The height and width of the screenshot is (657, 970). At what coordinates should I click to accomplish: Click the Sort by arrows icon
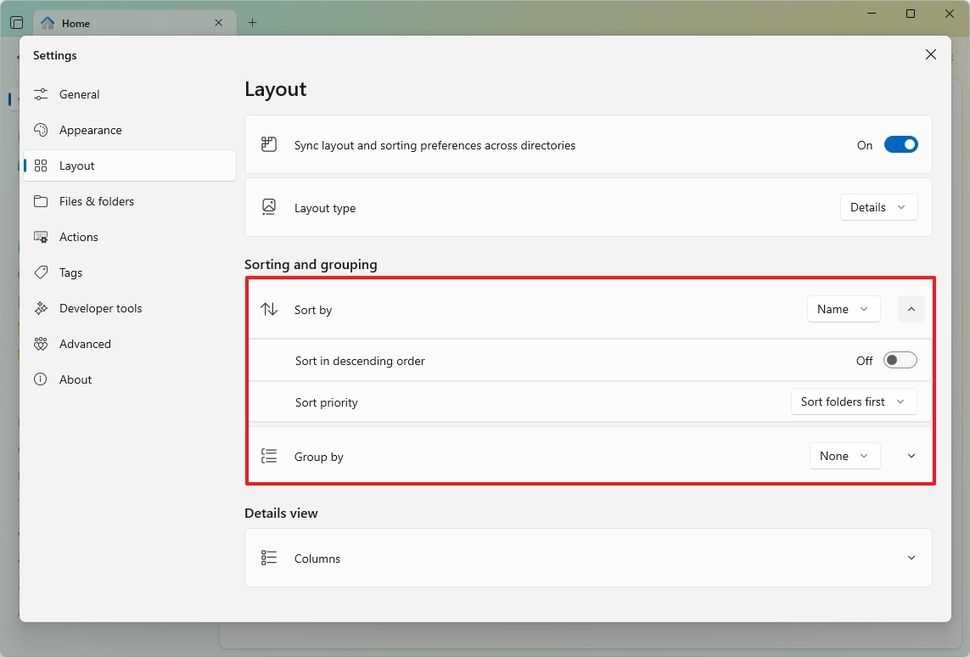coord(268,309)
